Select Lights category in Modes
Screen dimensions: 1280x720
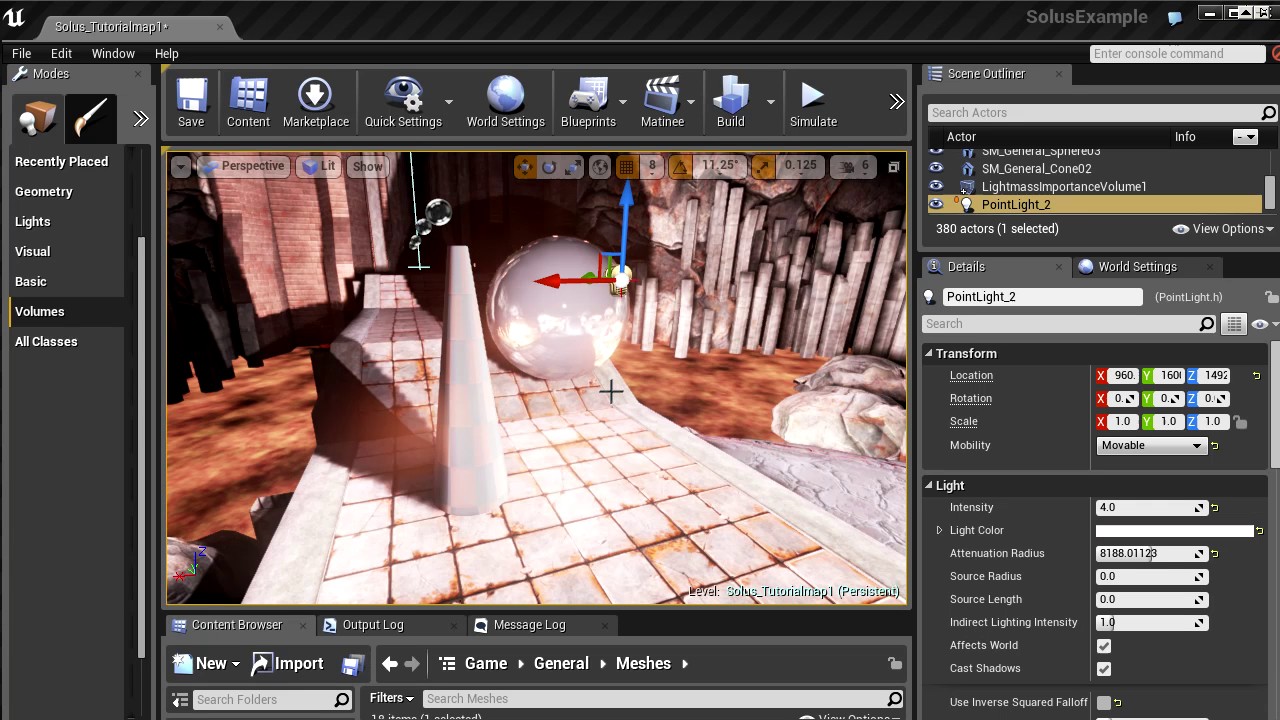coord(33,221)
